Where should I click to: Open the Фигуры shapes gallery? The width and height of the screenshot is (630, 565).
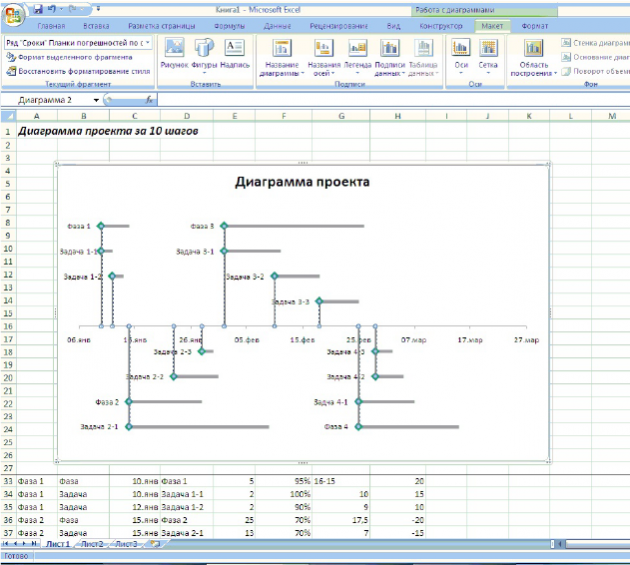[204, 55]
